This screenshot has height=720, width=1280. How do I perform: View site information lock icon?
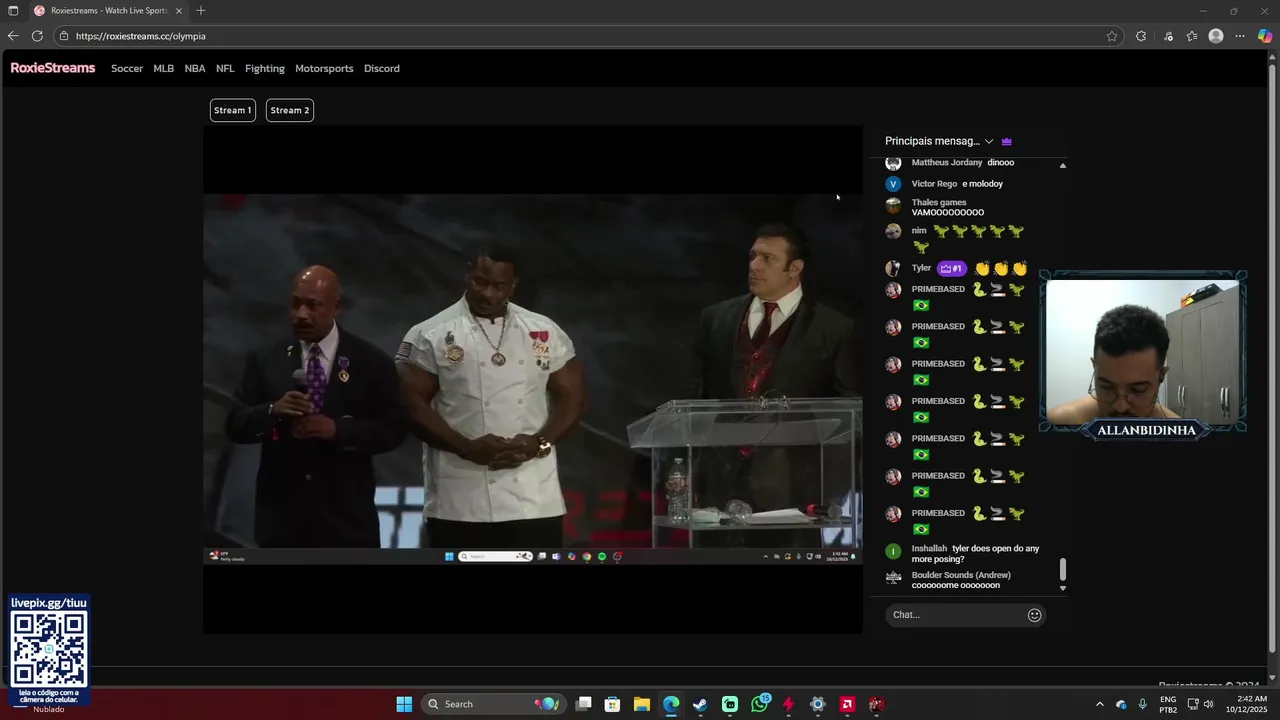coord(64,36)
